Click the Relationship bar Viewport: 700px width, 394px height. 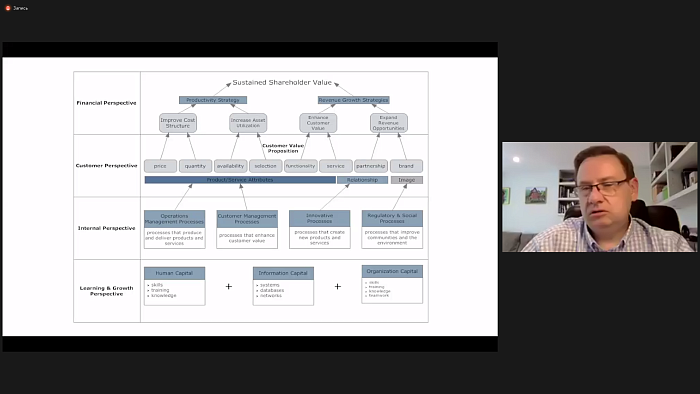pos(362,180)
